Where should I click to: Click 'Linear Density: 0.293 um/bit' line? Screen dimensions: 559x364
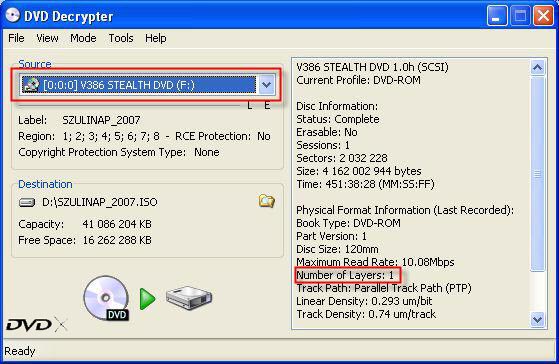coord(364,301)
